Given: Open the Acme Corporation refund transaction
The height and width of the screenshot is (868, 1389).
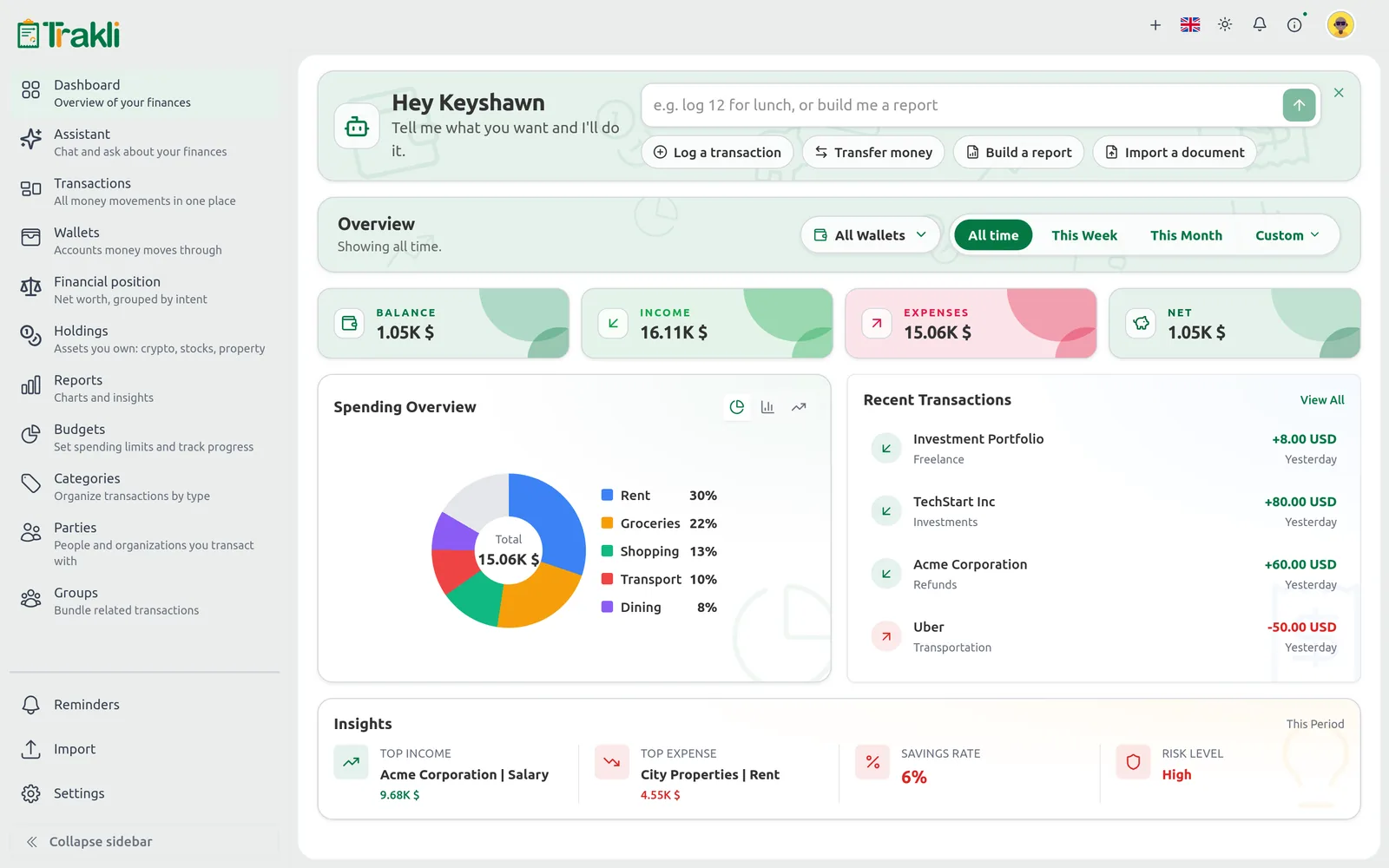Looking at the screenshot, I should click(x=1103, y=574).
